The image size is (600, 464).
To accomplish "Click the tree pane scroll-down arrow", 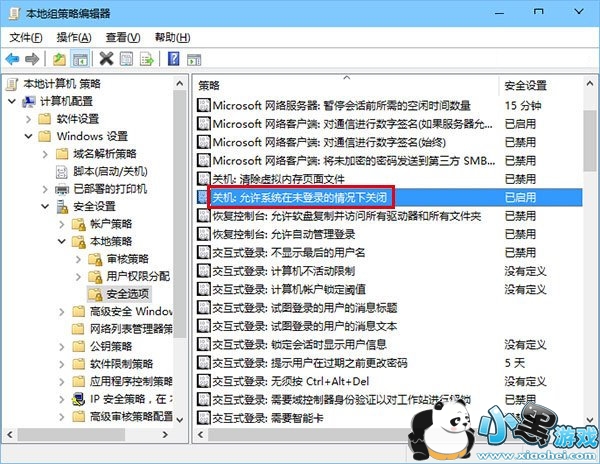I will (x=179, y=420).
